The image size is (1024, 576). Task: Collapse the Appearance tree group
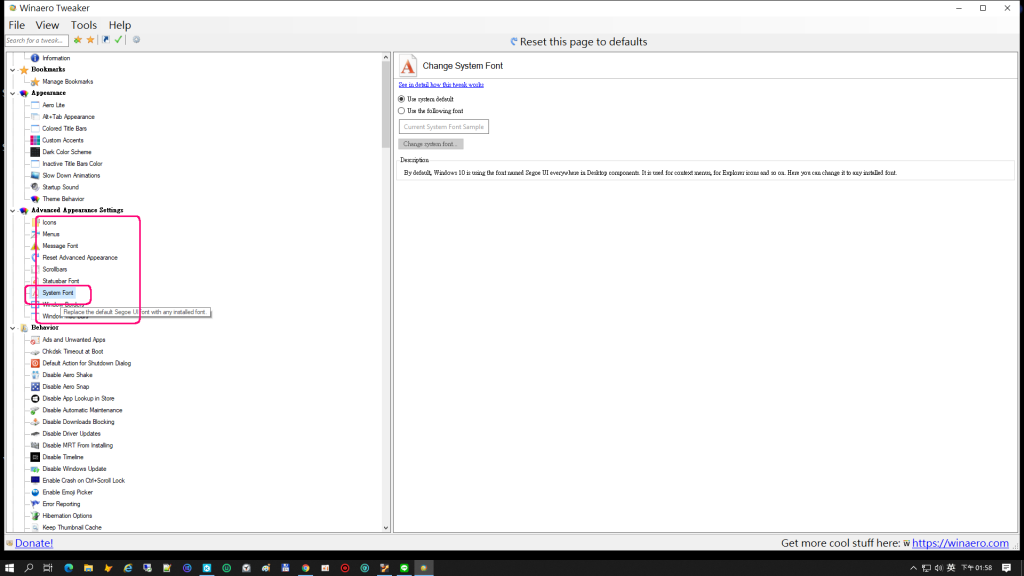12,93
